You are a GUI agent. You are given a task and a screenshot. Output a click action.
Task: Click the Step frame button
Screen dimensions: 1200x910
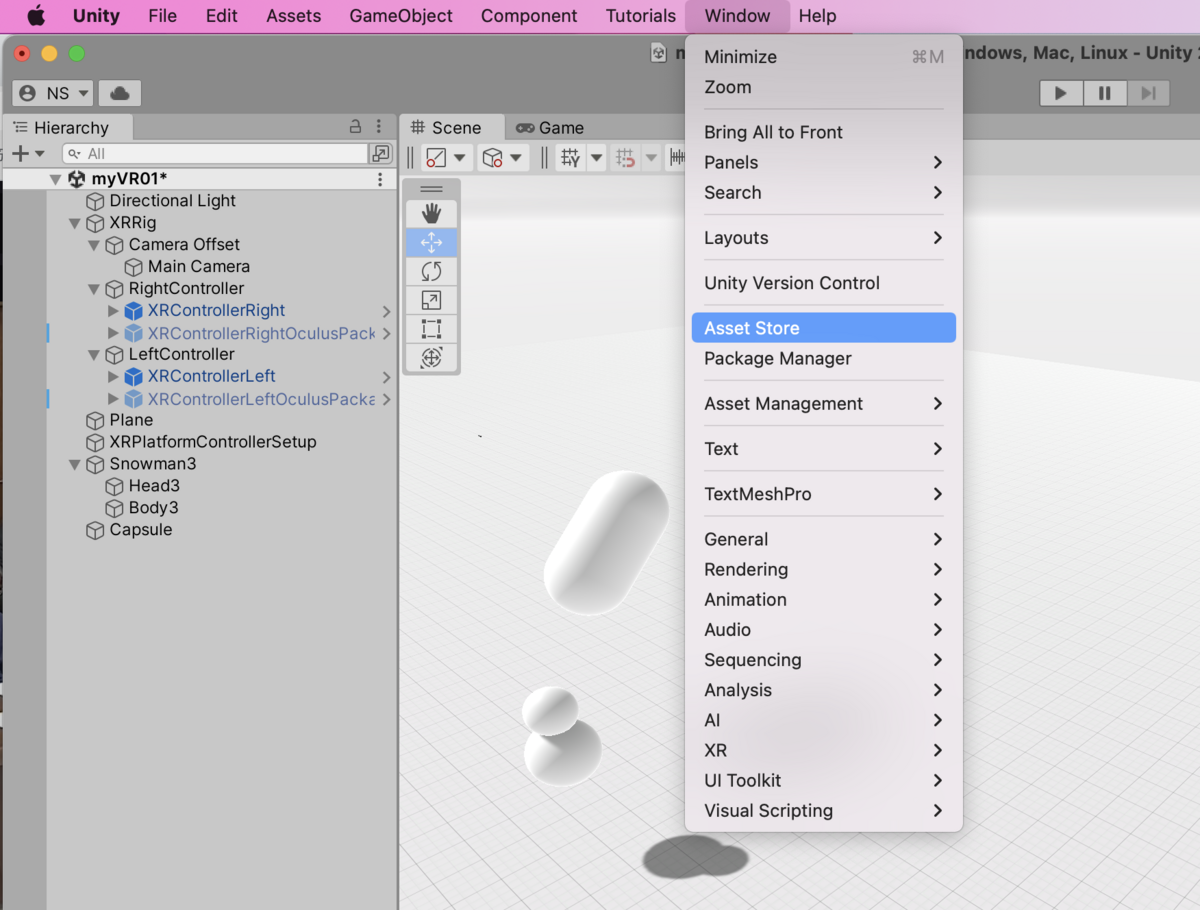[x=1149, y=93]
